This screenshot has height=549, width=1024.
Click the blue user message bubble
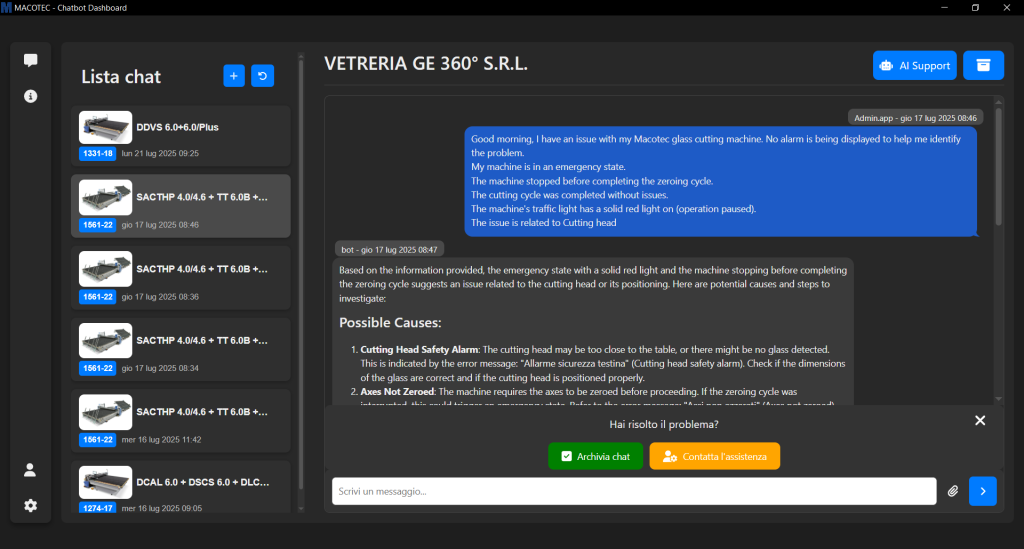coord(721,181)
